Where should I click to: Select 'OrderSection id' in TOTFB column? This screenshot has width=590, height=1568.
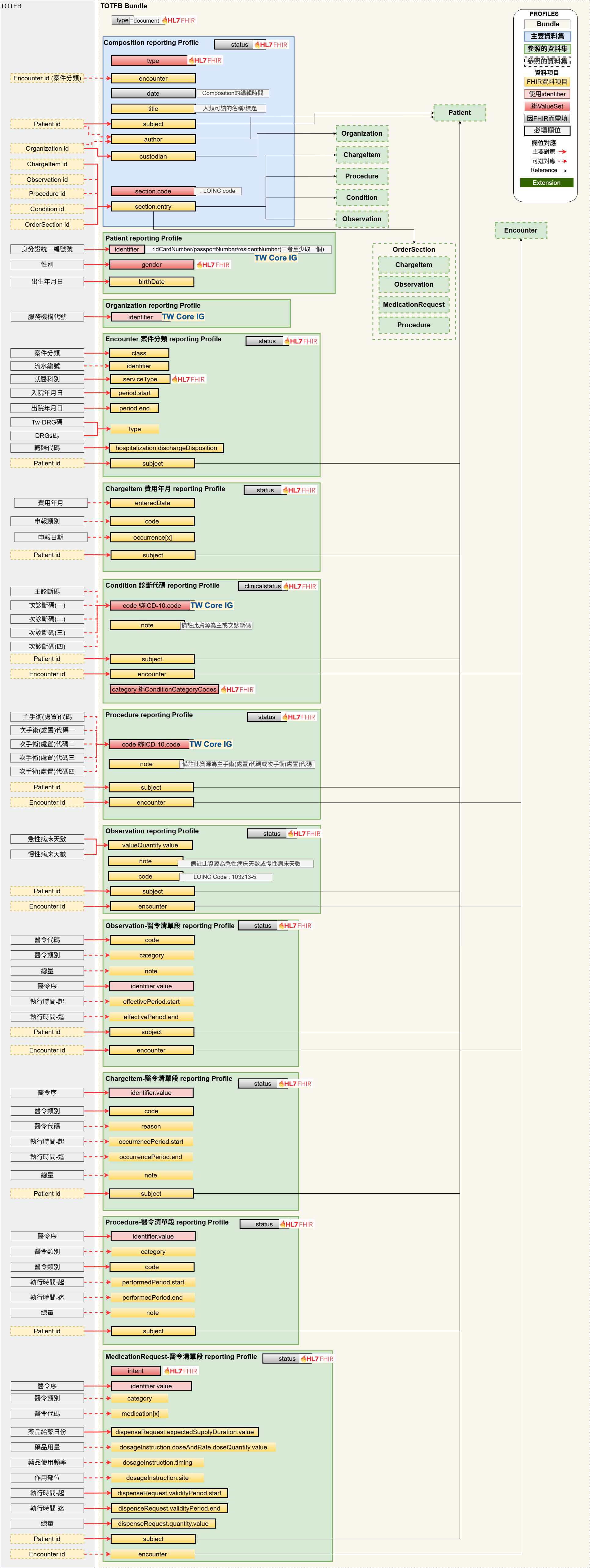(x=47, y=225)
